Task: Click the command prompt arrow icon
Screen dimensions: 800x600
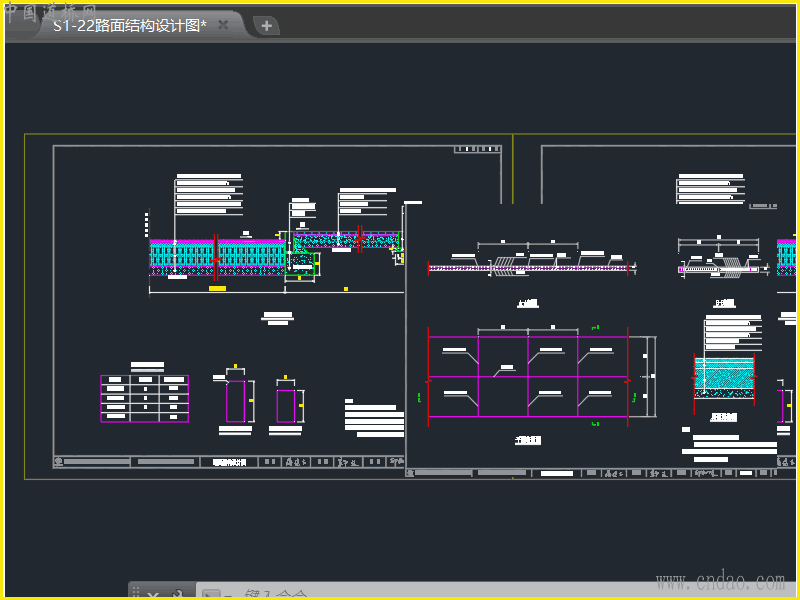Action: pyautogui.click(x=211, y=595)
